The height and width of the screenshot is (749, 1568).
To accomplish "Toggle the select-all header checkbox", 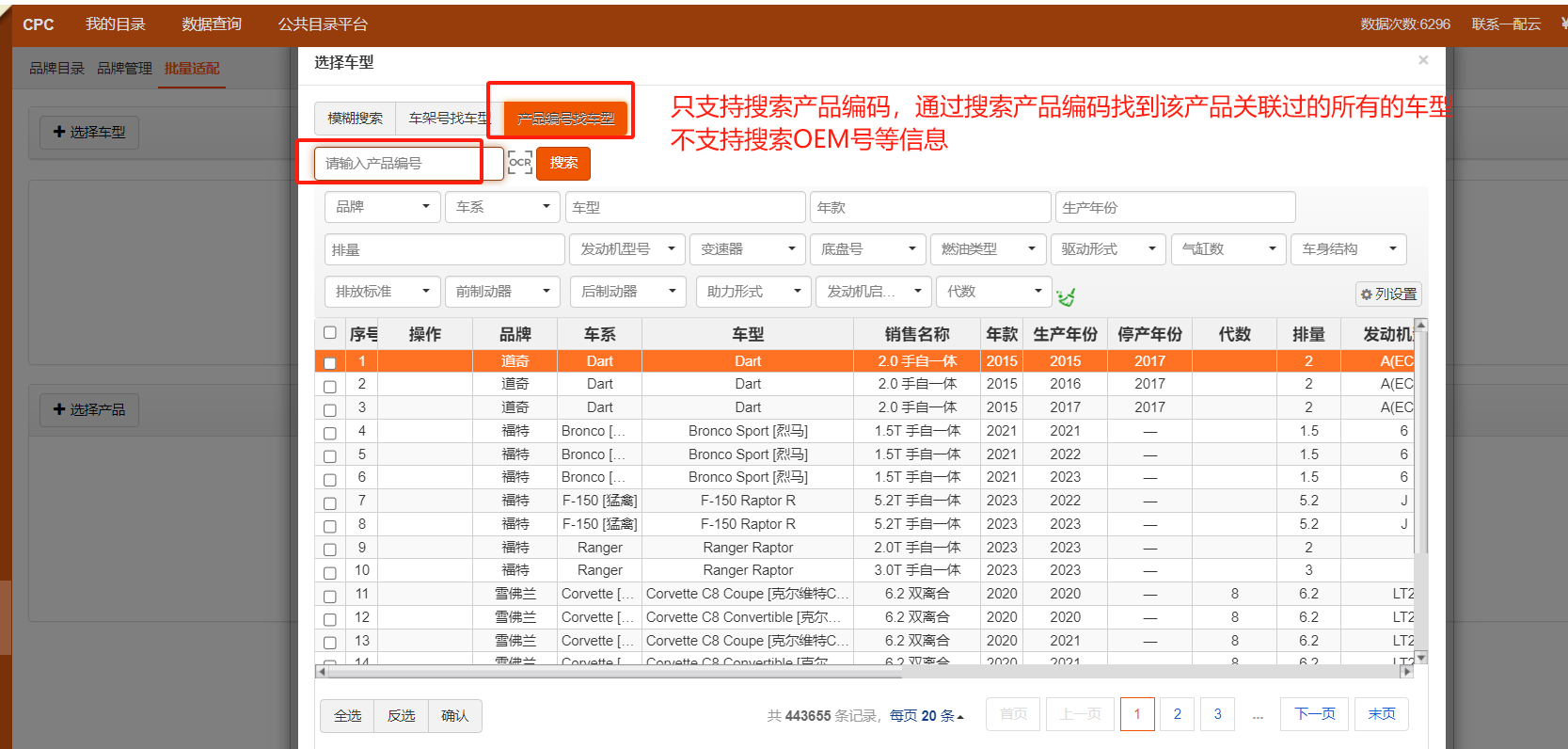I will (x=329, y=332).
